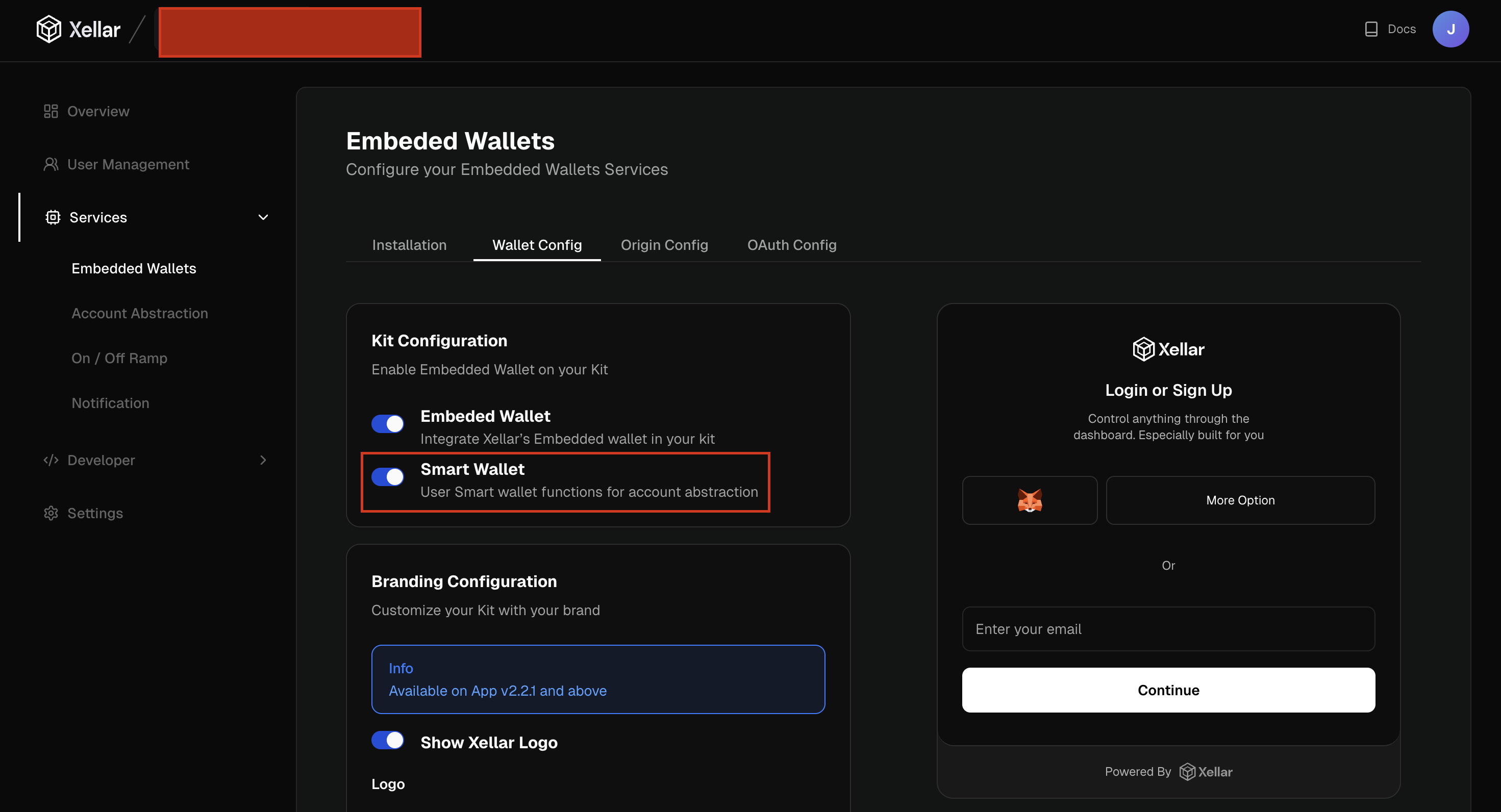Image resolution: width=1501 pixels, height=812 pixels.
Task: Click the Docs link
Action: pos(1402,29)
